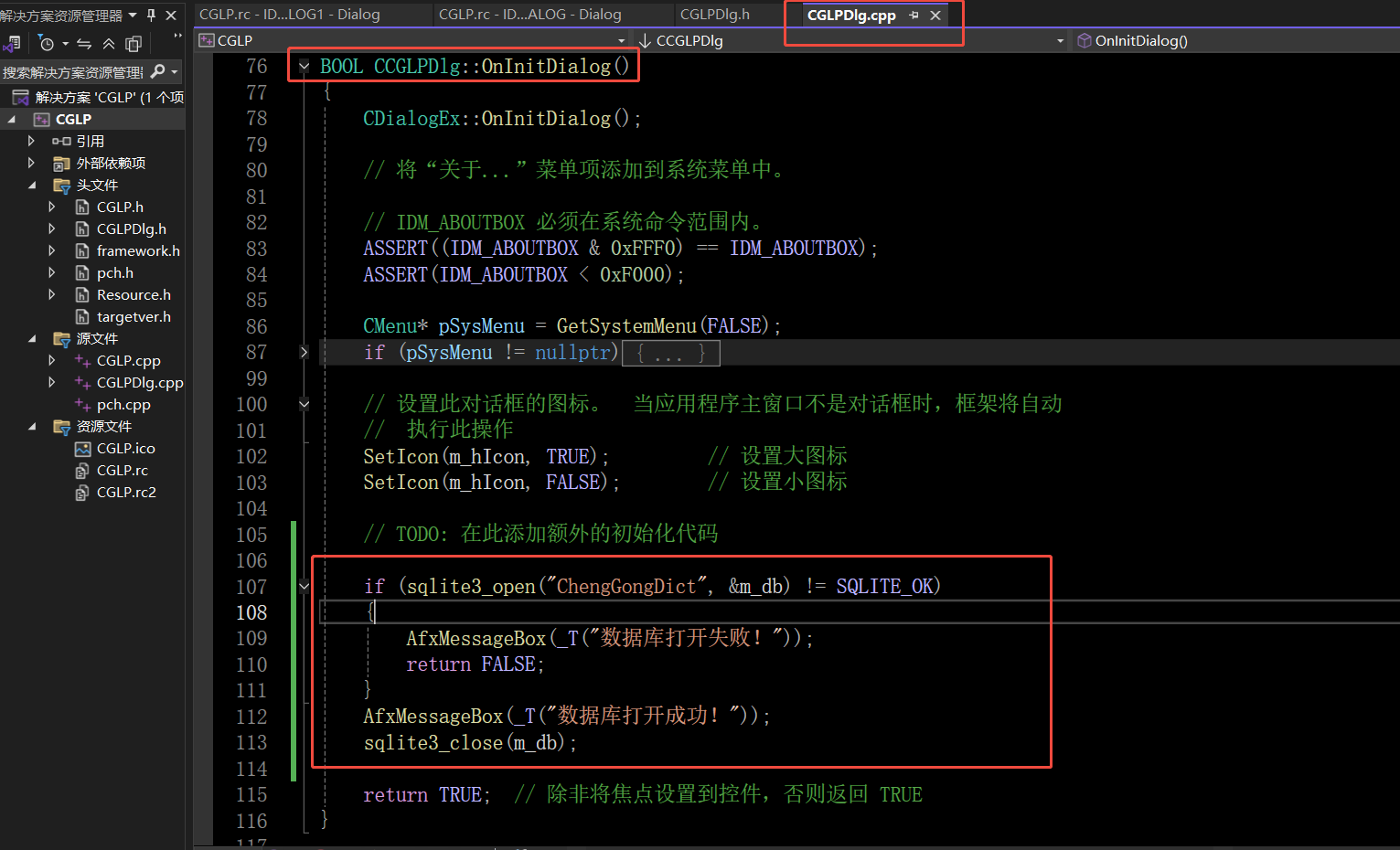Click the cube icon beside OnInitDialog()
The width and height of the screenshot is (1400, 850).
coord(1084,40)
